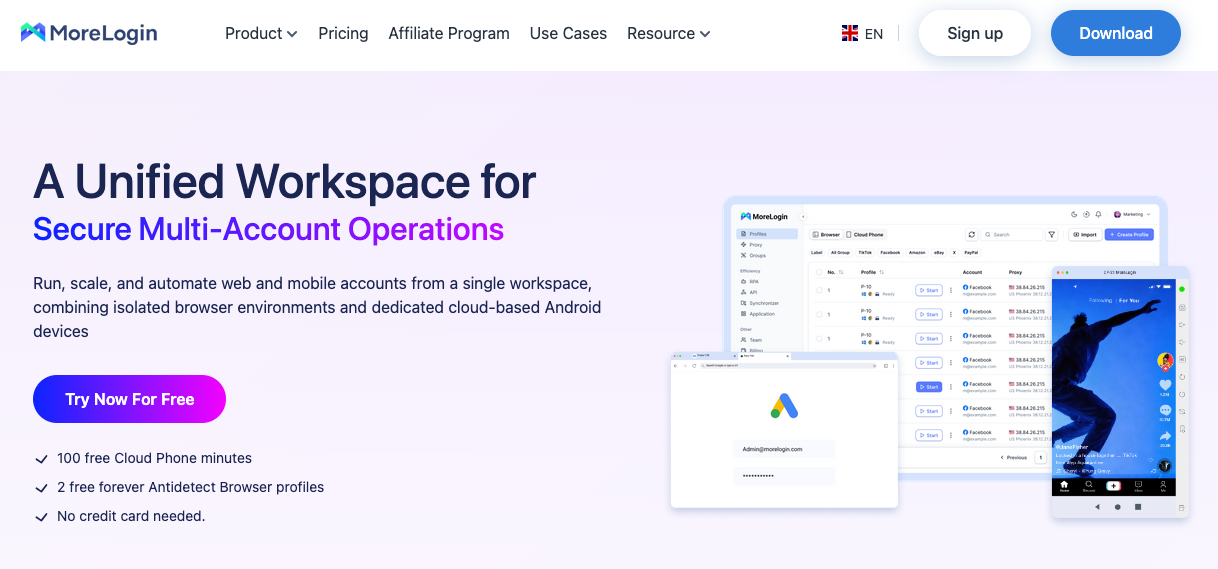This screenshot has height=569, width=1218.
Task: Select Application in the preview sidebar
Action: pyautogui.click(x=758, y=314)
